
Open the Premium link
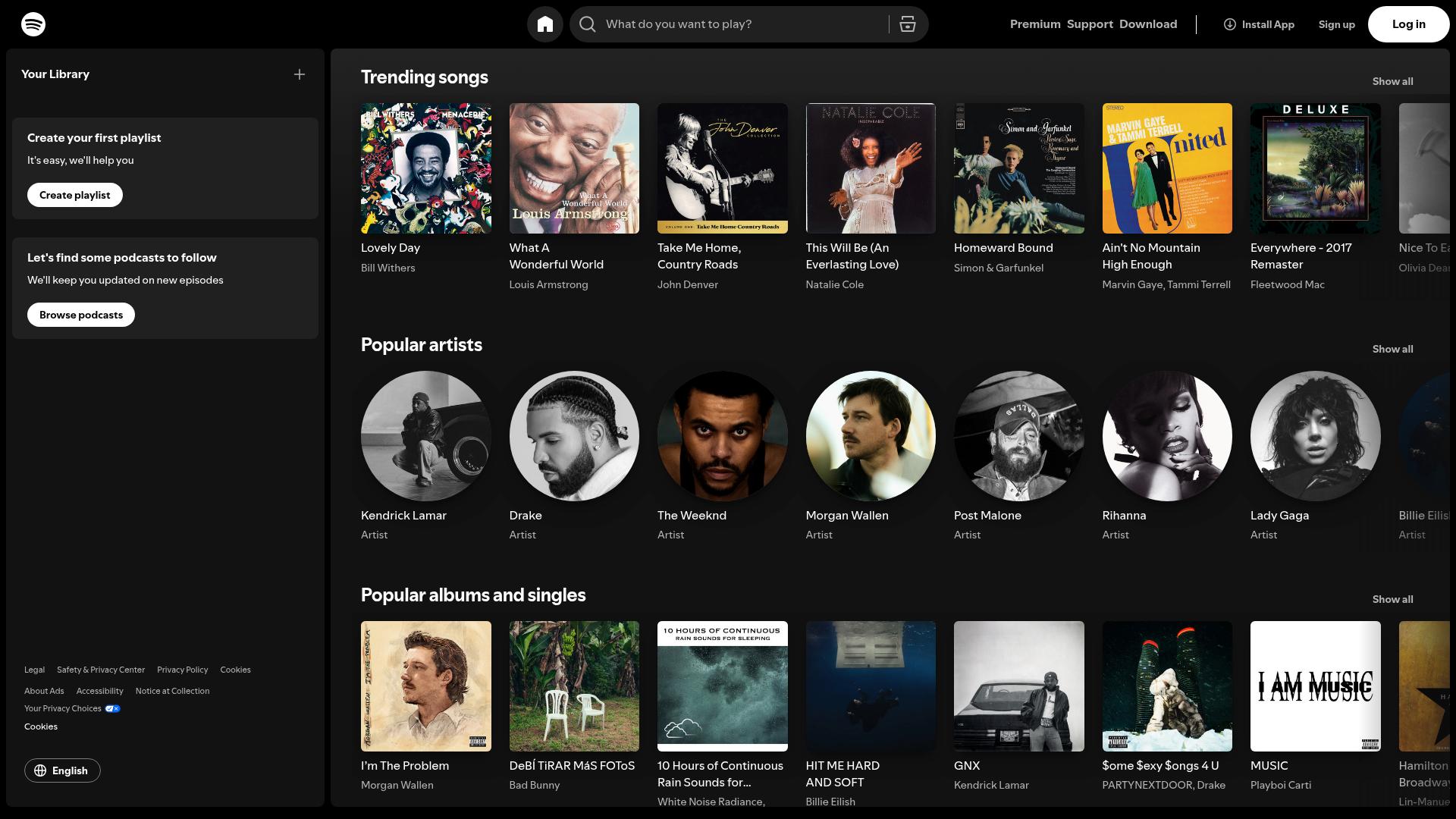pyautogui.click(x=1035, y=24)
